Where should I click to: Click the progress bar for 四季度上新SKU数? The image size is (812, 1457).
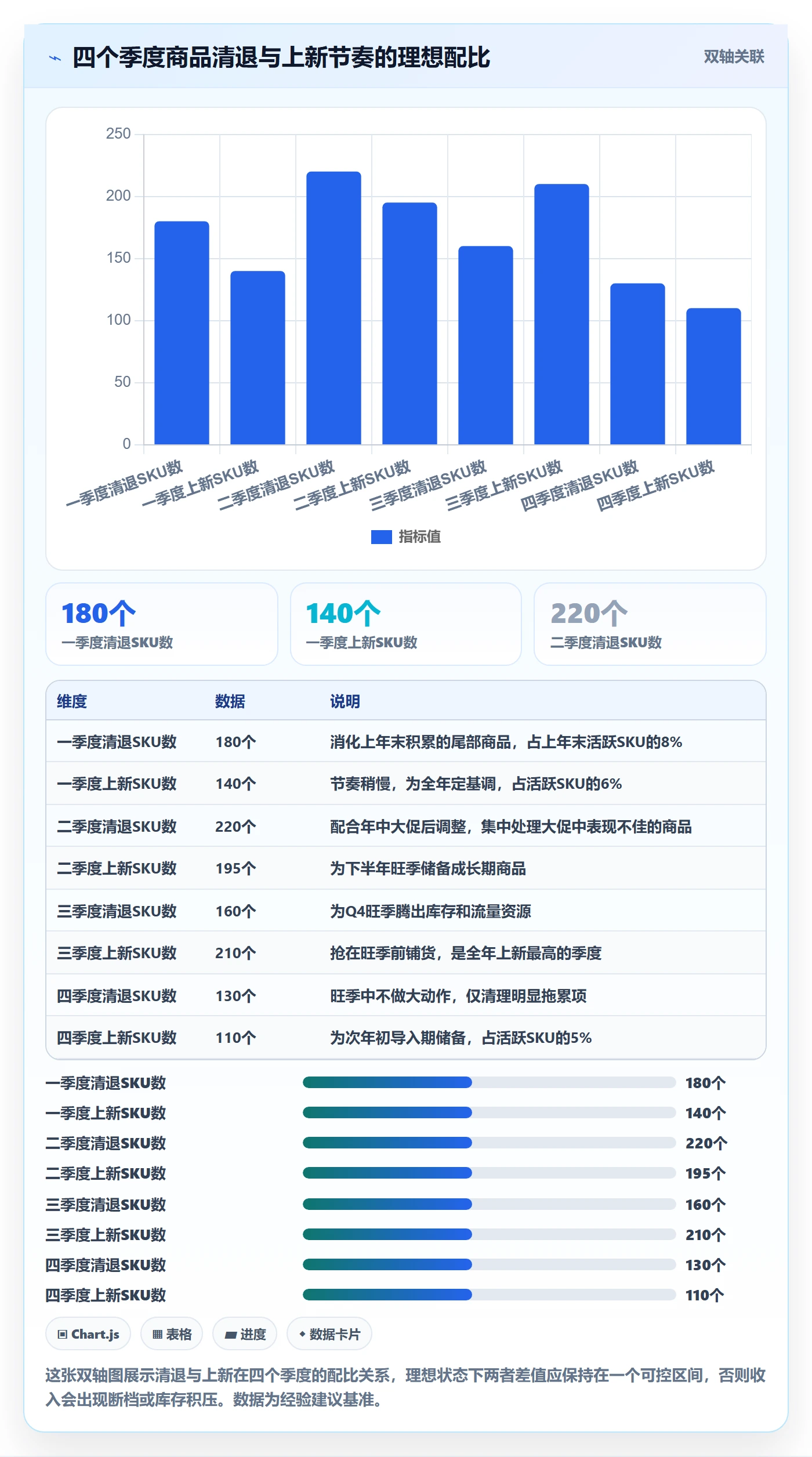(490, 1295)
